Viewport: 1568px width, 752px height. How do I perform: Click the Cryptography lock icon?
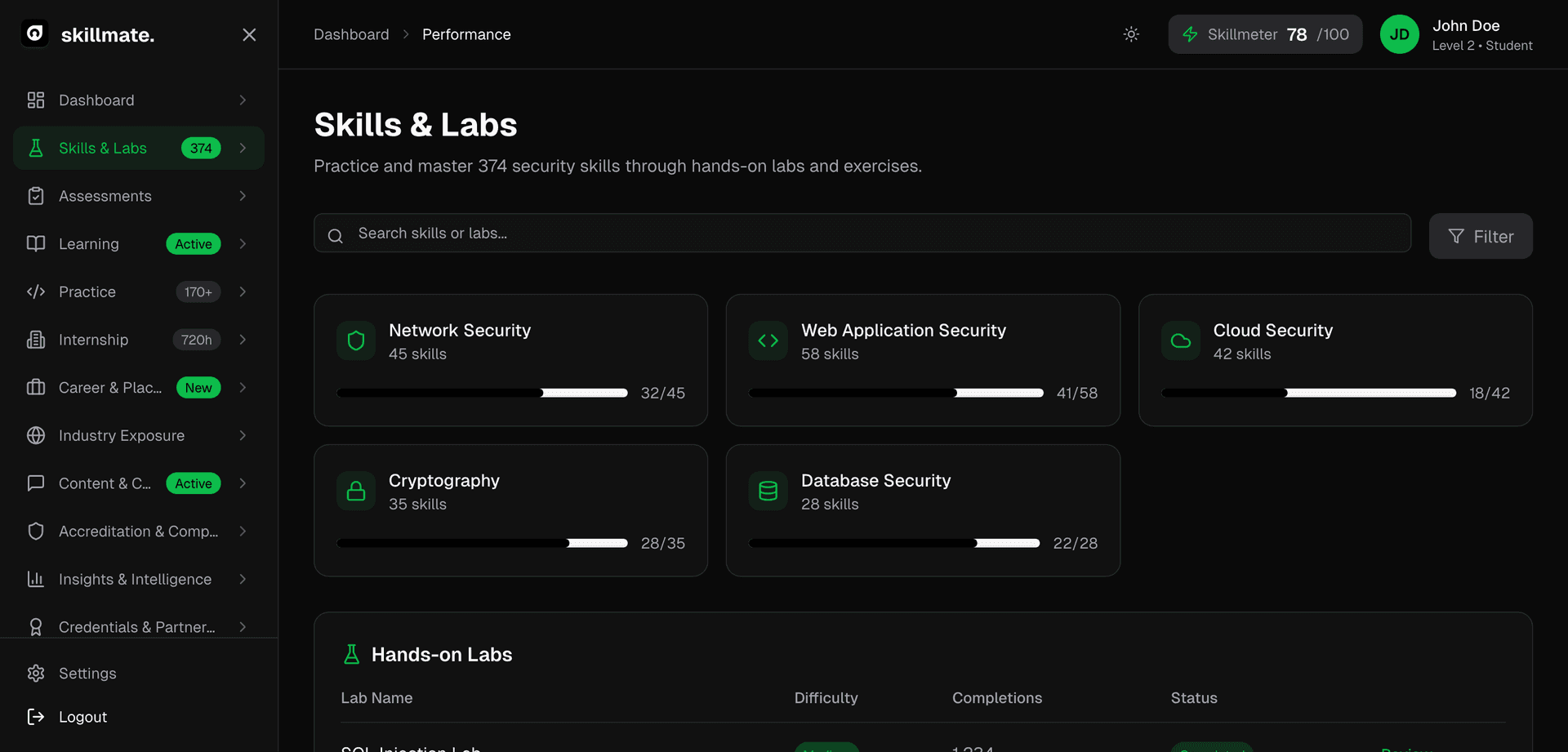point(356,491)
